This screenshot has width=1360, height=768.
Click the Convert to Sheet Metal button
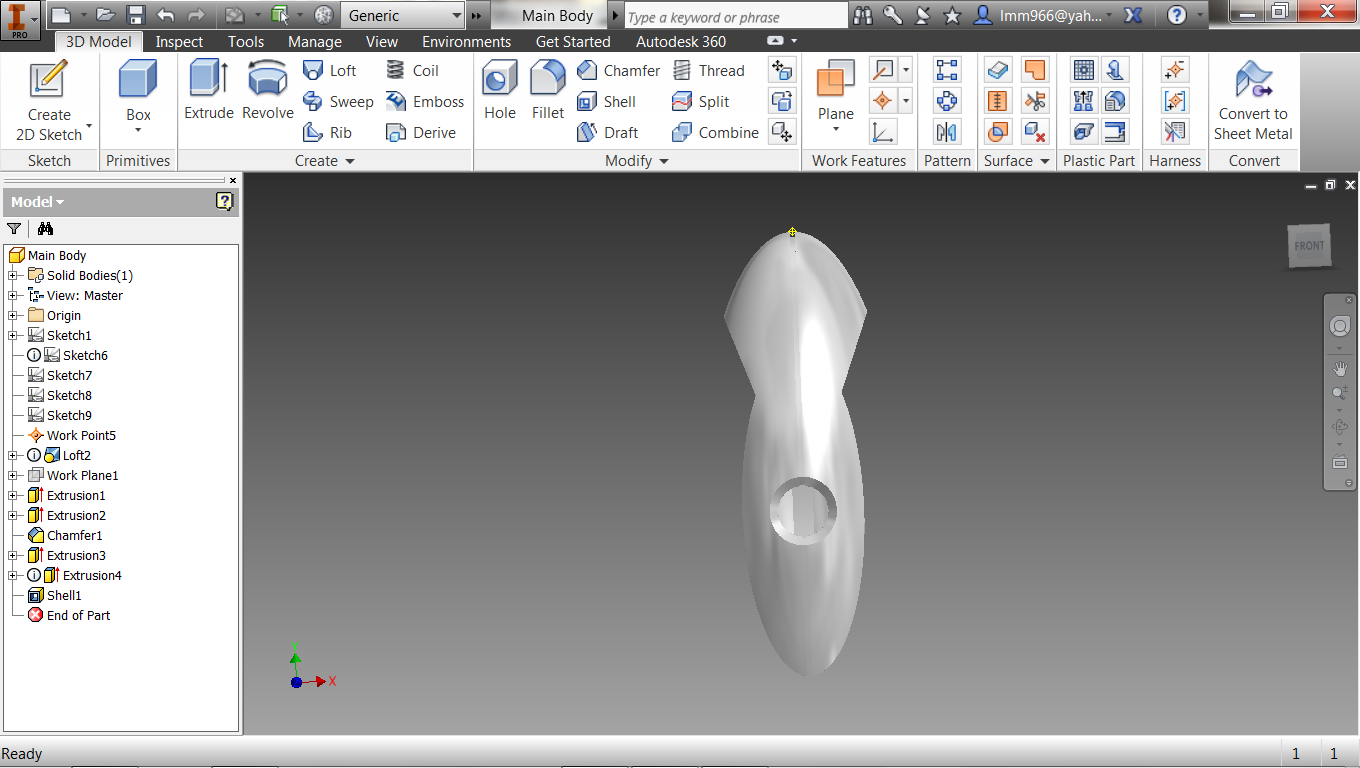1253,100
